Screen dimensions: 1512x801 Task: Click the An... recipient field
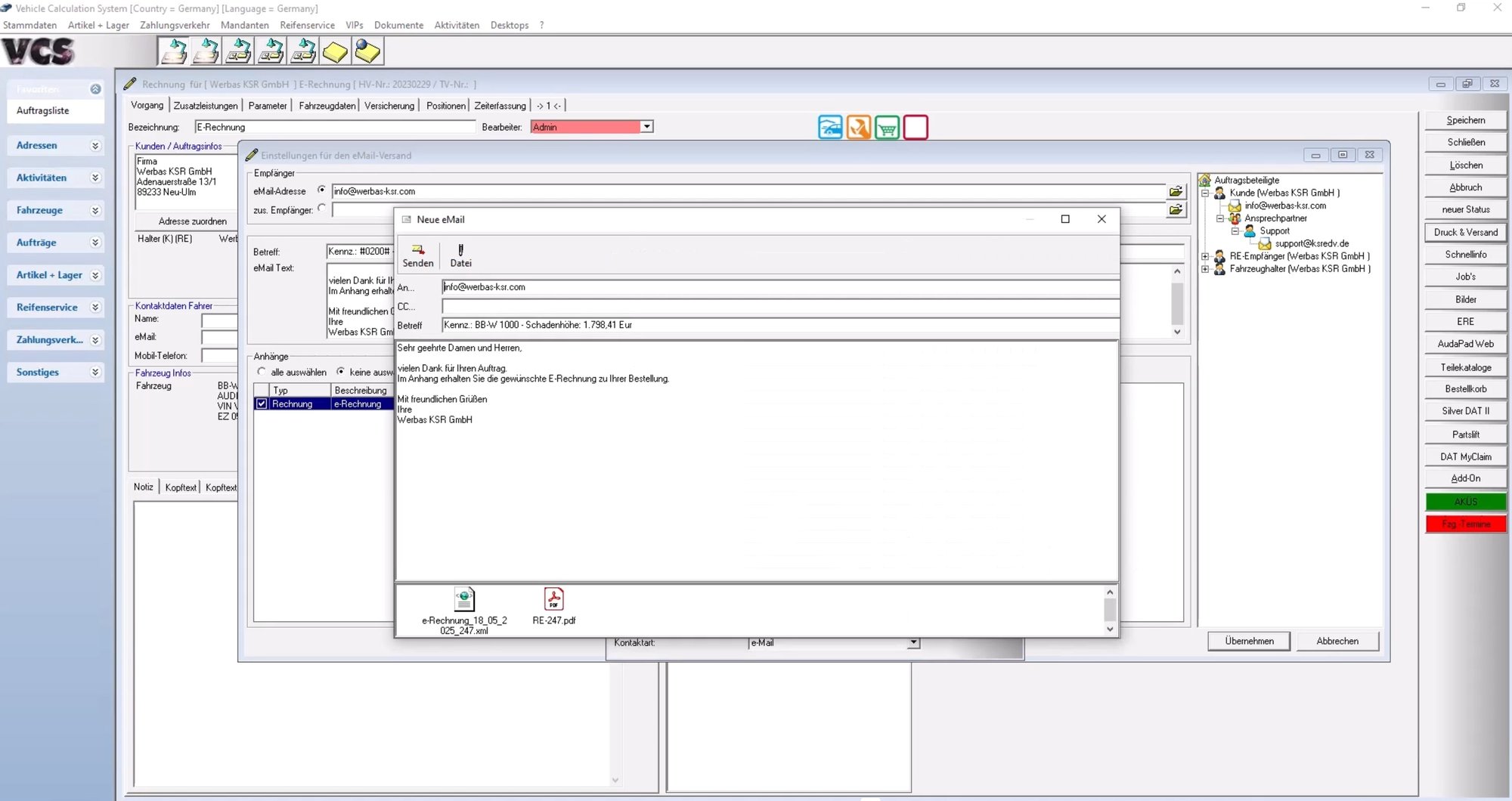(780, 287)
